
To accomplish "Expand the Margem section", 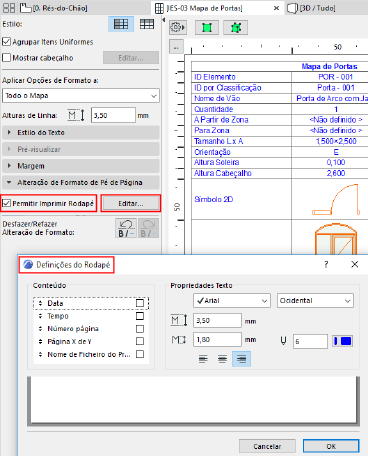I will click(81, 166).
